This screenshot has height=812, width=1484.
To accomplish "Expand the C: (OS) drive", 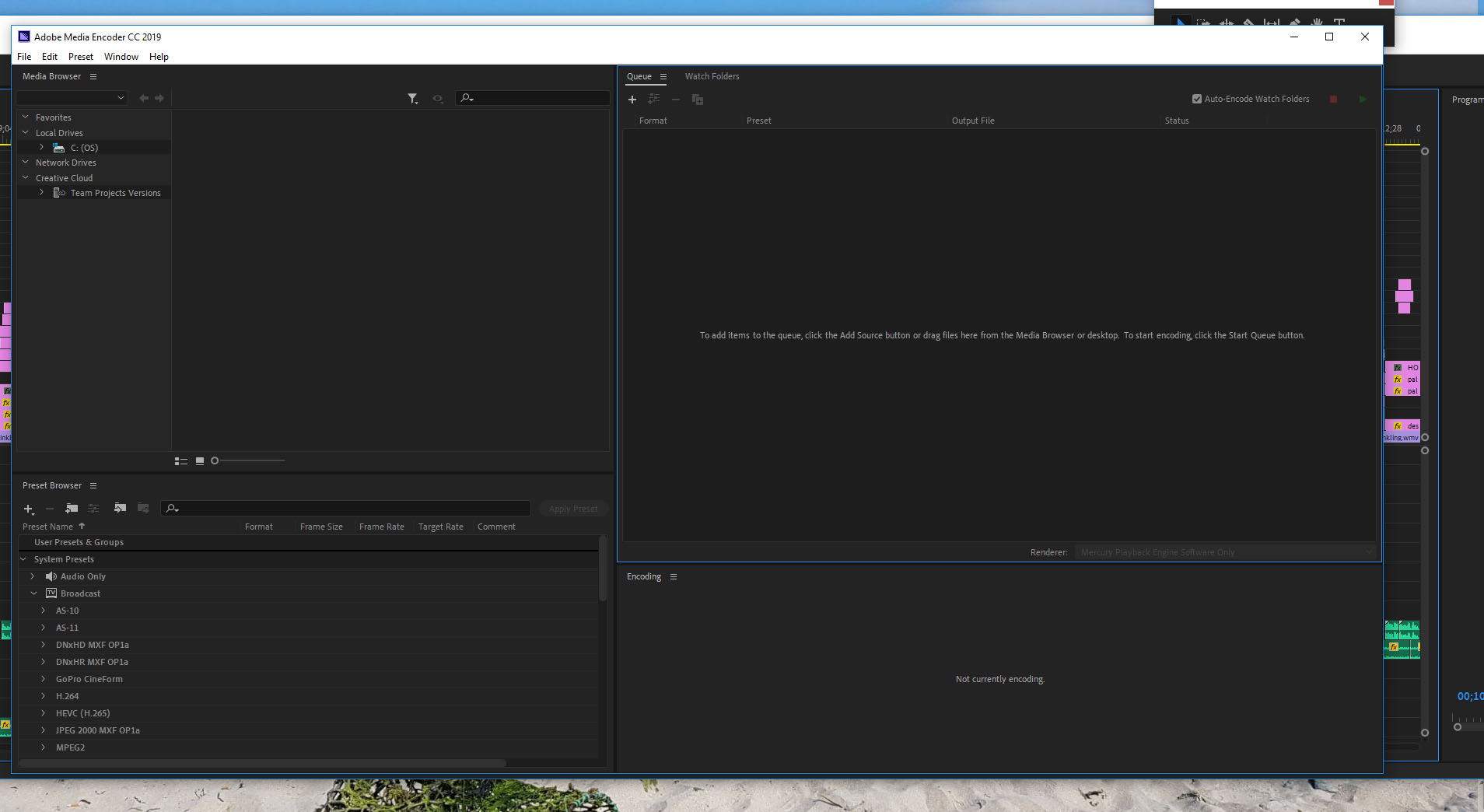I will [42, 148].
